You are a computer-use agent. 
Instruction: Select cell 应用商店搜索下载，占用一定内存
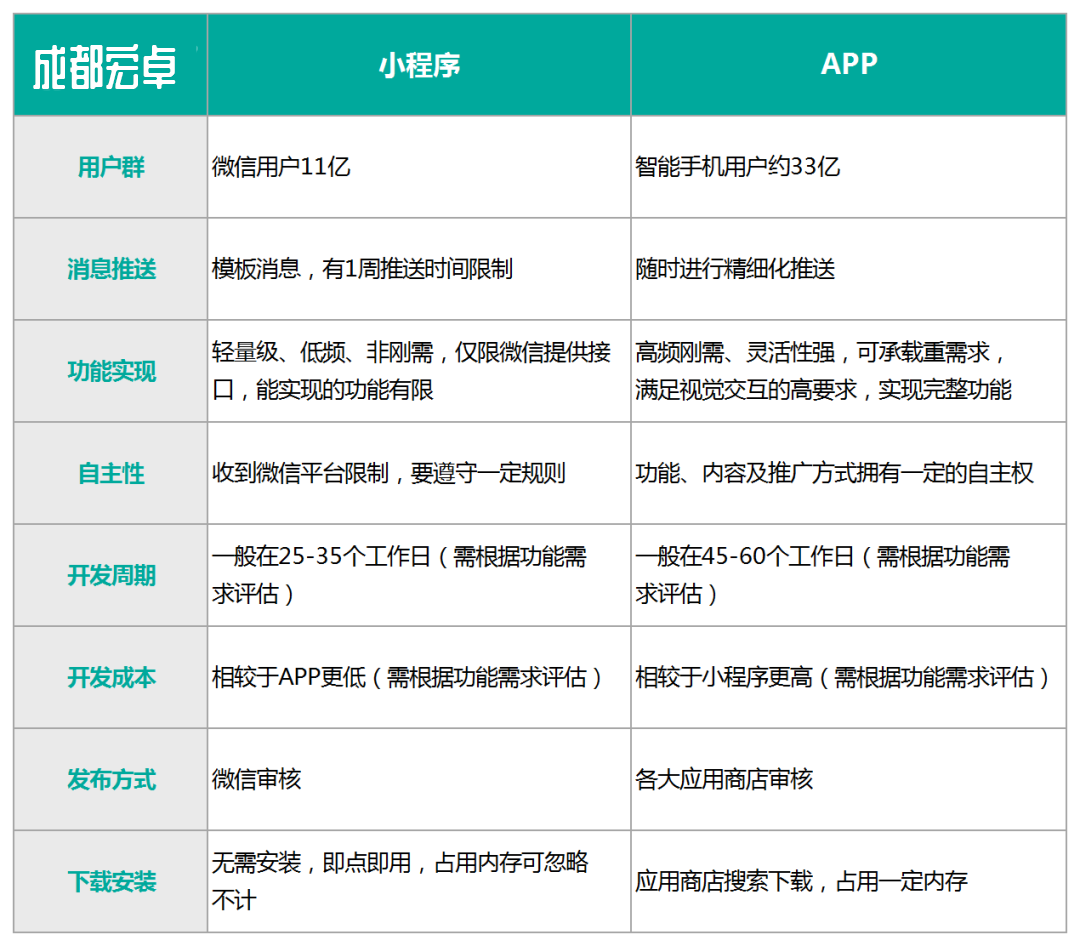849,881
